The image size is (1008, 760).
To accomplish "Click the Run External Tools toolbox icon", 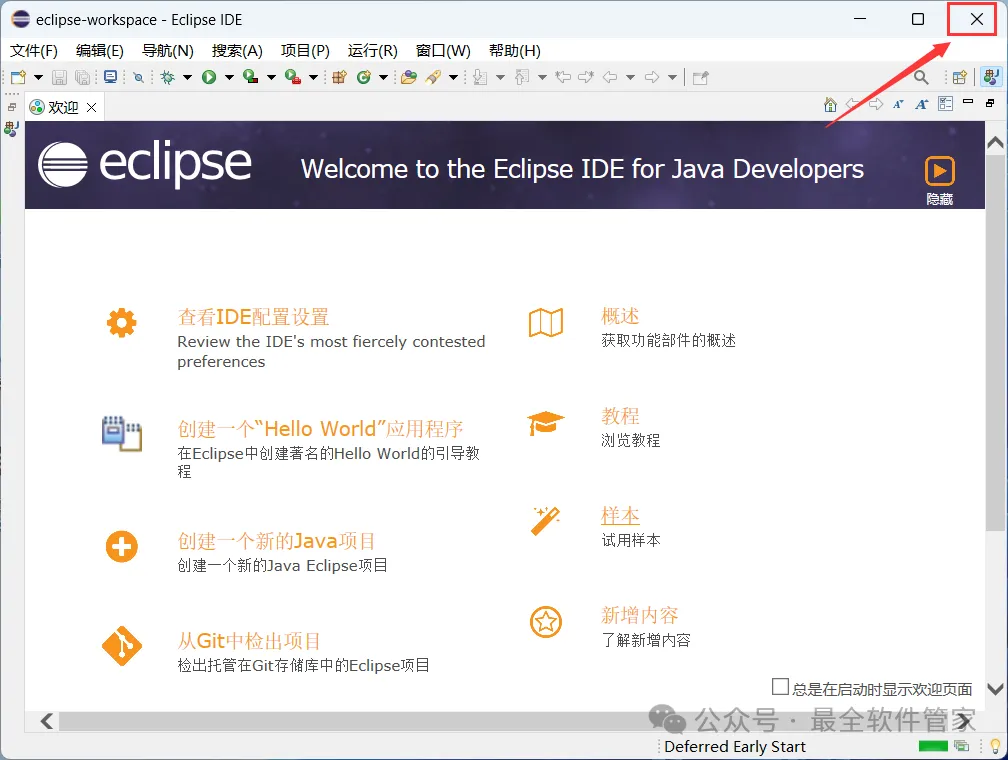I will [x=293, y=78].
